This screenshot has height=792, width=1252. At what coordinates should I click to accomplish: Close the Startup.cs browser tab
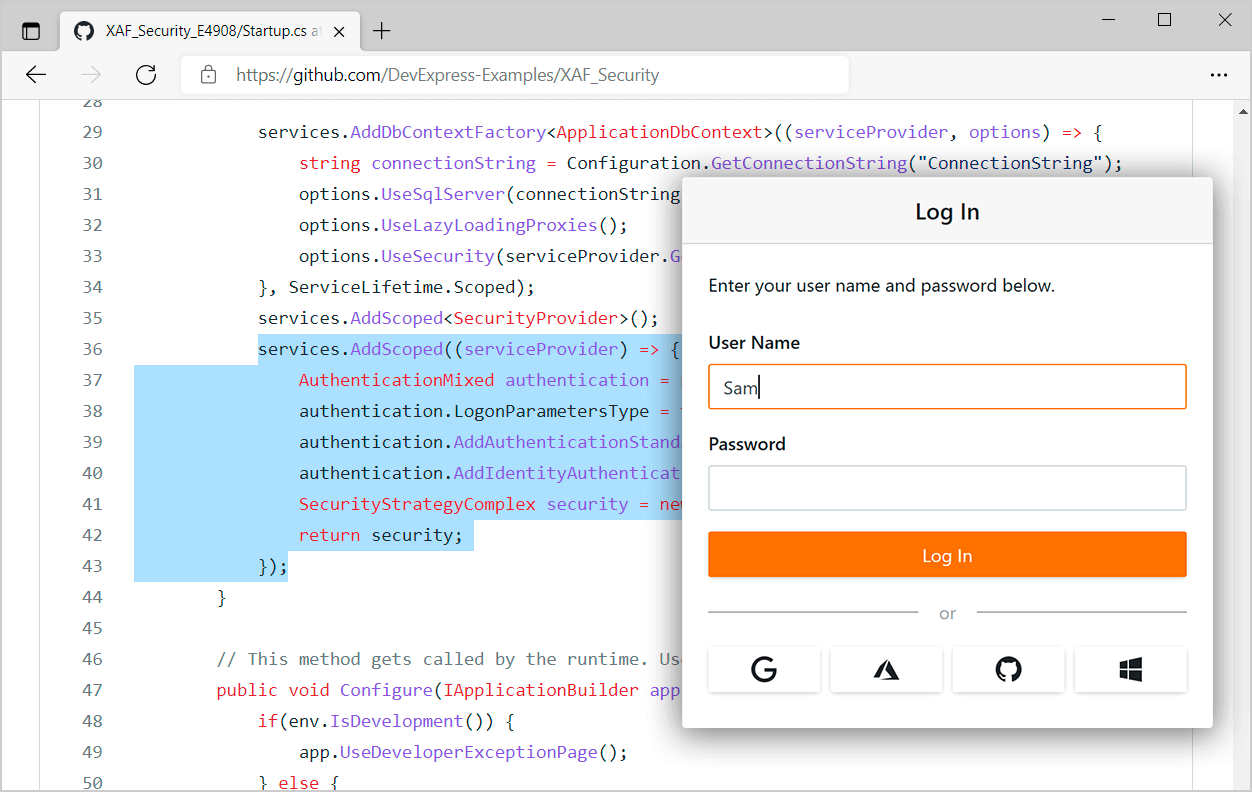point(338,30)
